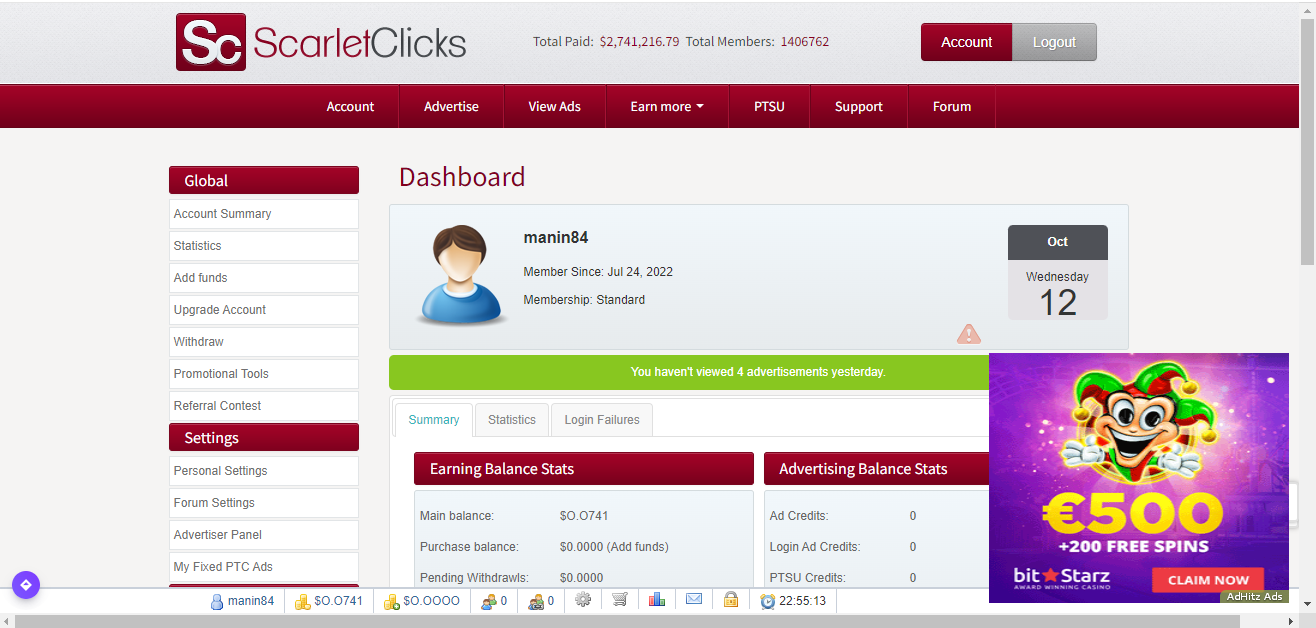This screenshot has height=628, width=1316.
Task: Open the bar chart statistics icon
Action: coord(657,600)
